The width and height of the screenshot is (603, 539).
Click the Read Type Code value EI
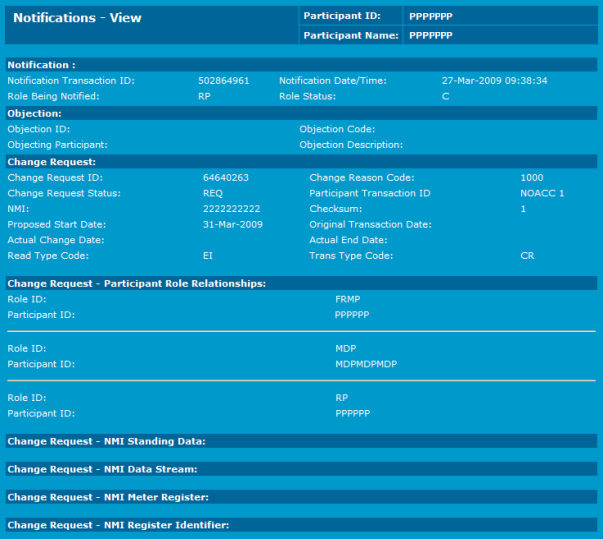click(207, 257)
